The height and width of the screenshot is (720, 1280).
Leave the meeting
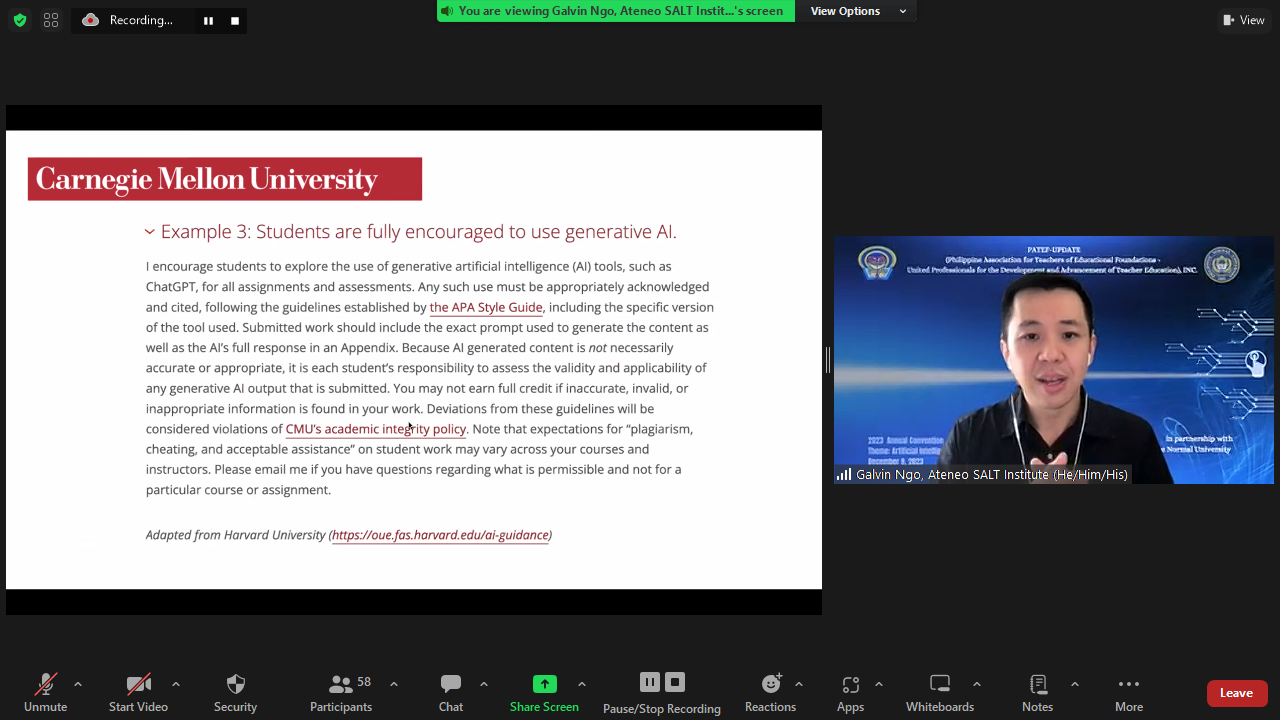1236,693
